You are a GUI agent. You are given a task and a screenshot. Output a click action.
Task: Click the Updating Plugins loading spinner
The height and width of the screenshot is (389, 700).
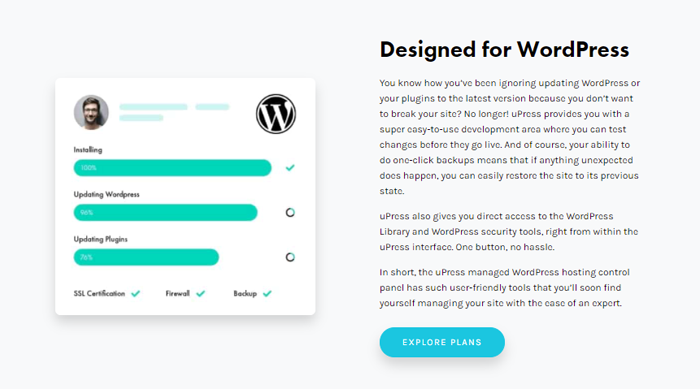coord(290,257)
